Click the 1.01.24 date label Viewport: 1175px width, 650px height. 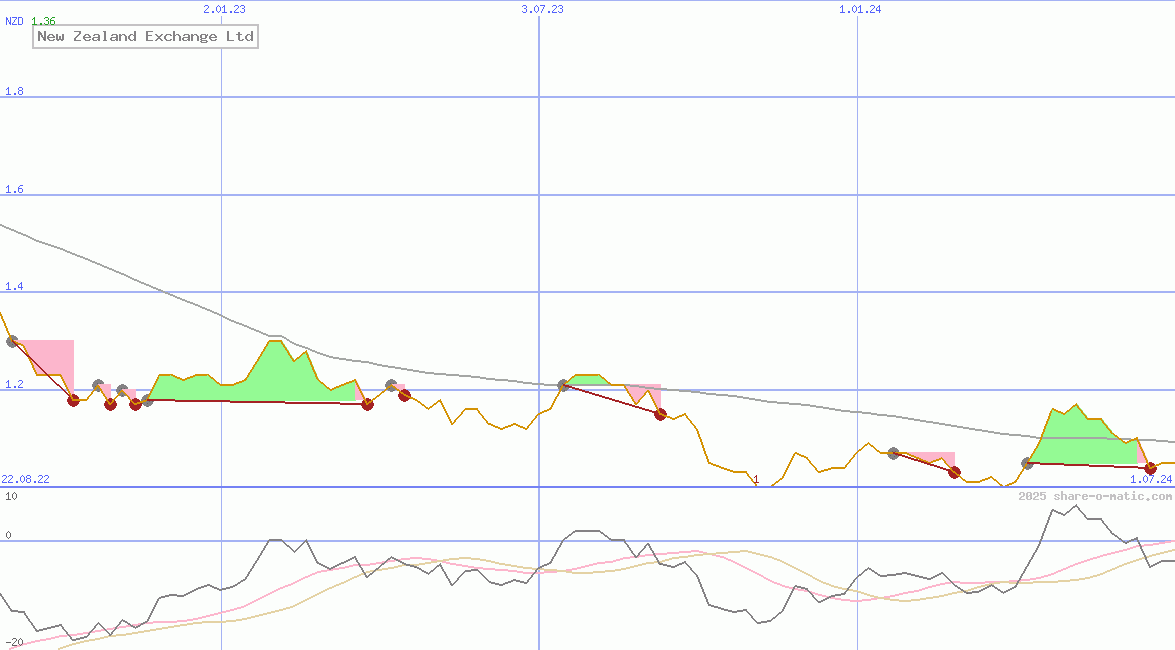pos(860,9)
